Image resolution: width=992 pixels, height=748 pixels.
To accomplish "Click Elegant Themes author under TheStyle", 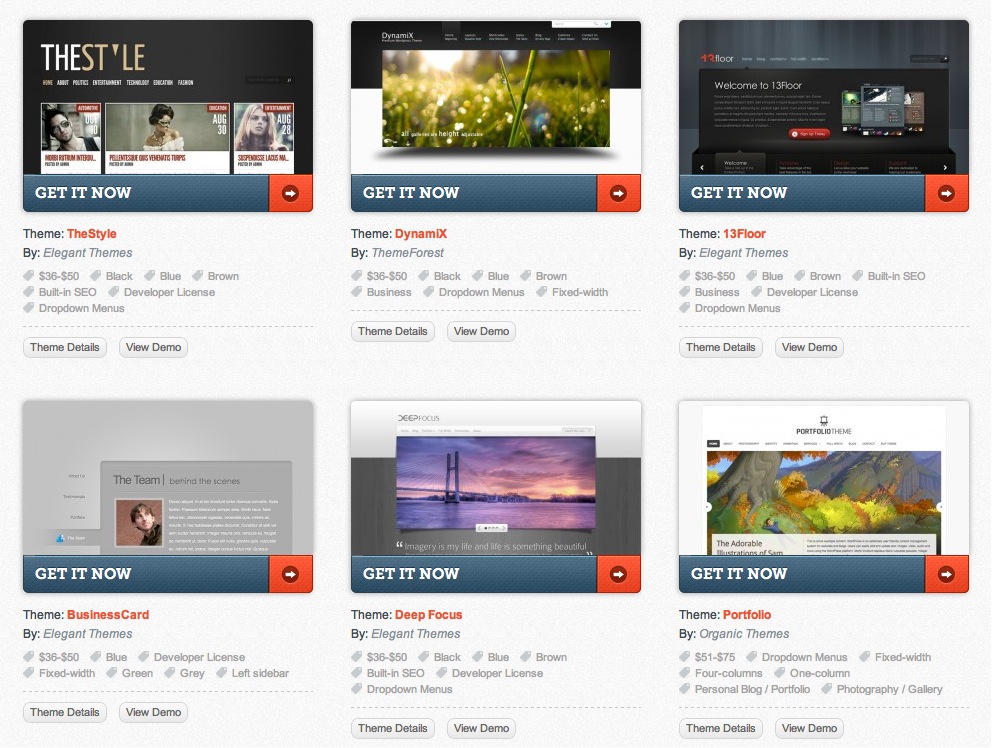I will 88,252.
